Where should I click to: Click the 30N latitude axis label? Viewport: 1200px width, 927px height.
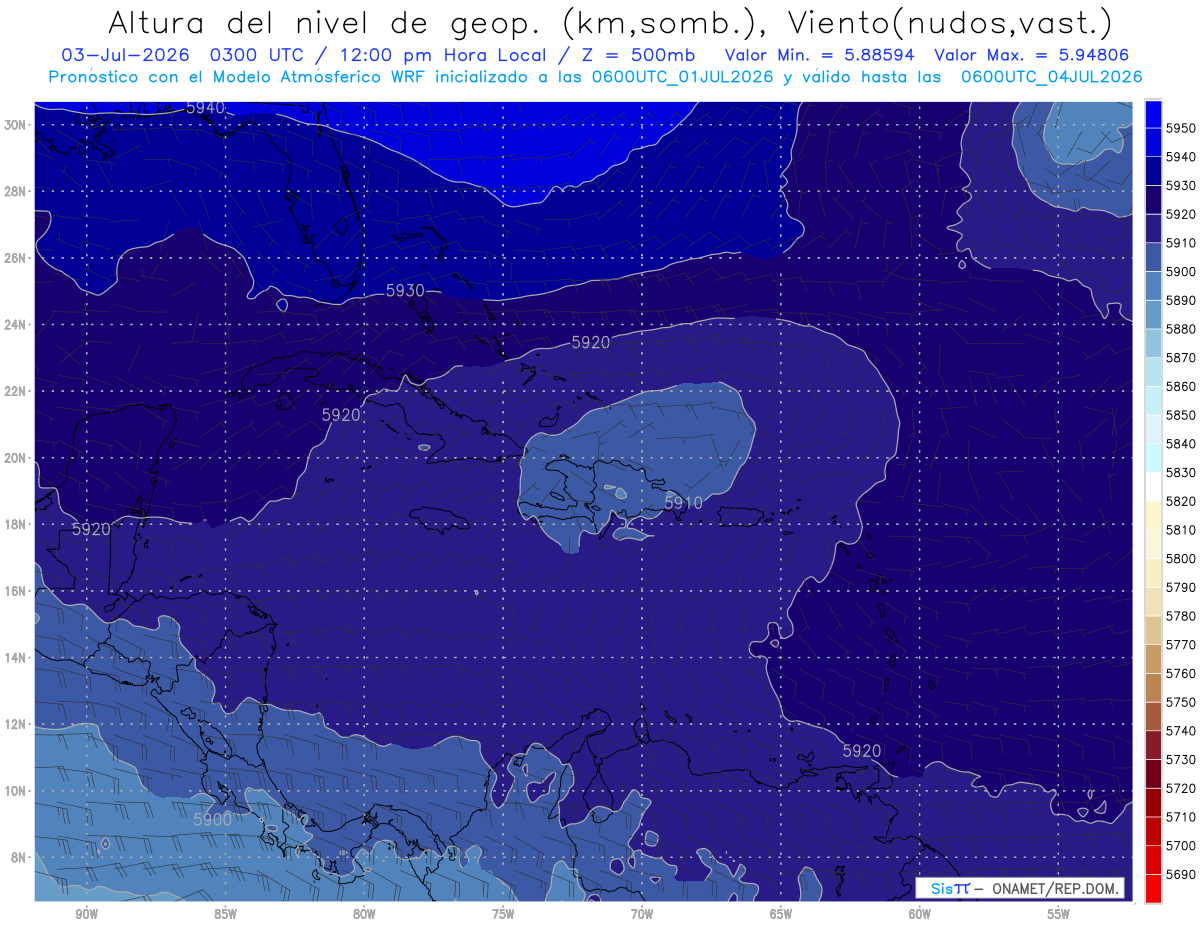coord(16,125)
